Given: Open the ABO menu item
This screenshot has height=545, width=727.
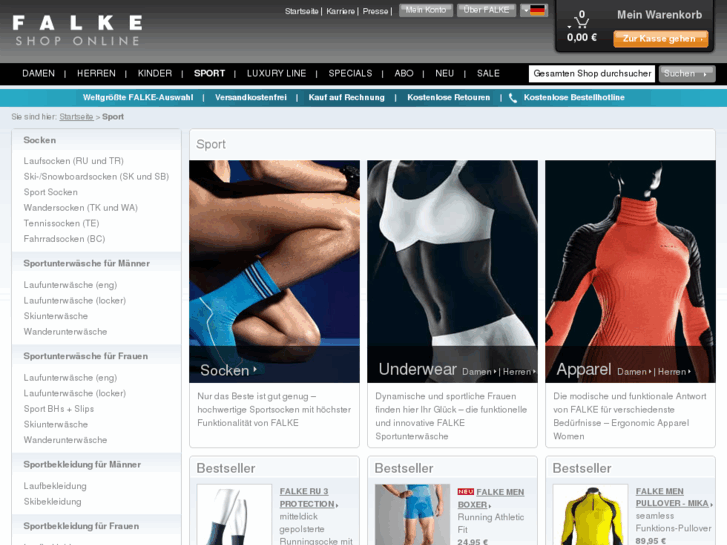Looking at the screenshot, I should (x=404, y=74).
